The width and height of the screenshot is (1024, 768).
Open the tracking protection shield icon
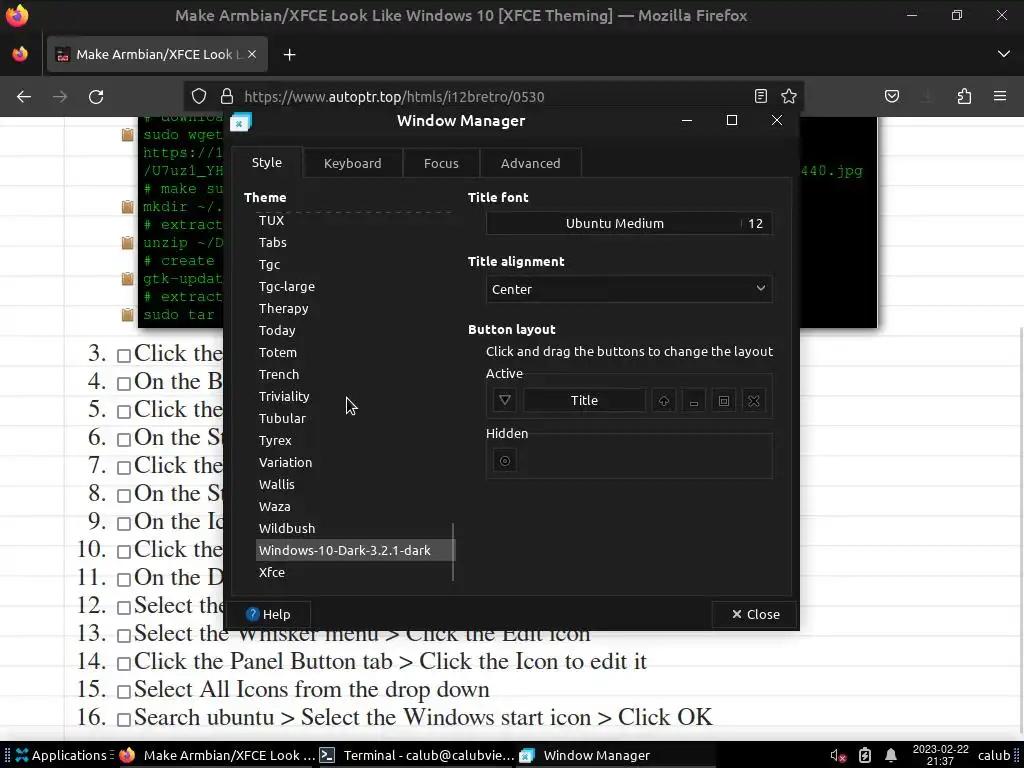click(199, 97)
